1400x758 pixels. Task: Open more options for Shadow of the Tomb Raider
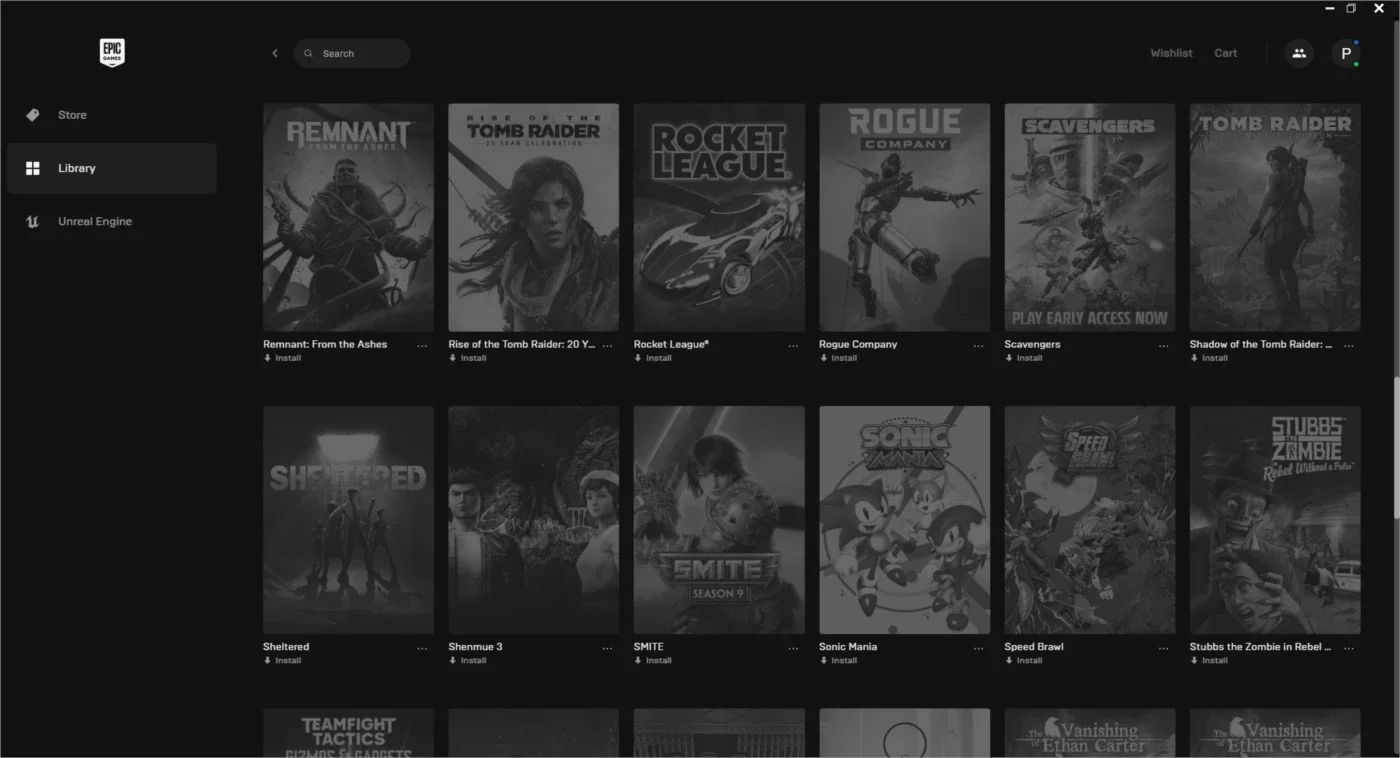click(1349, 346)
